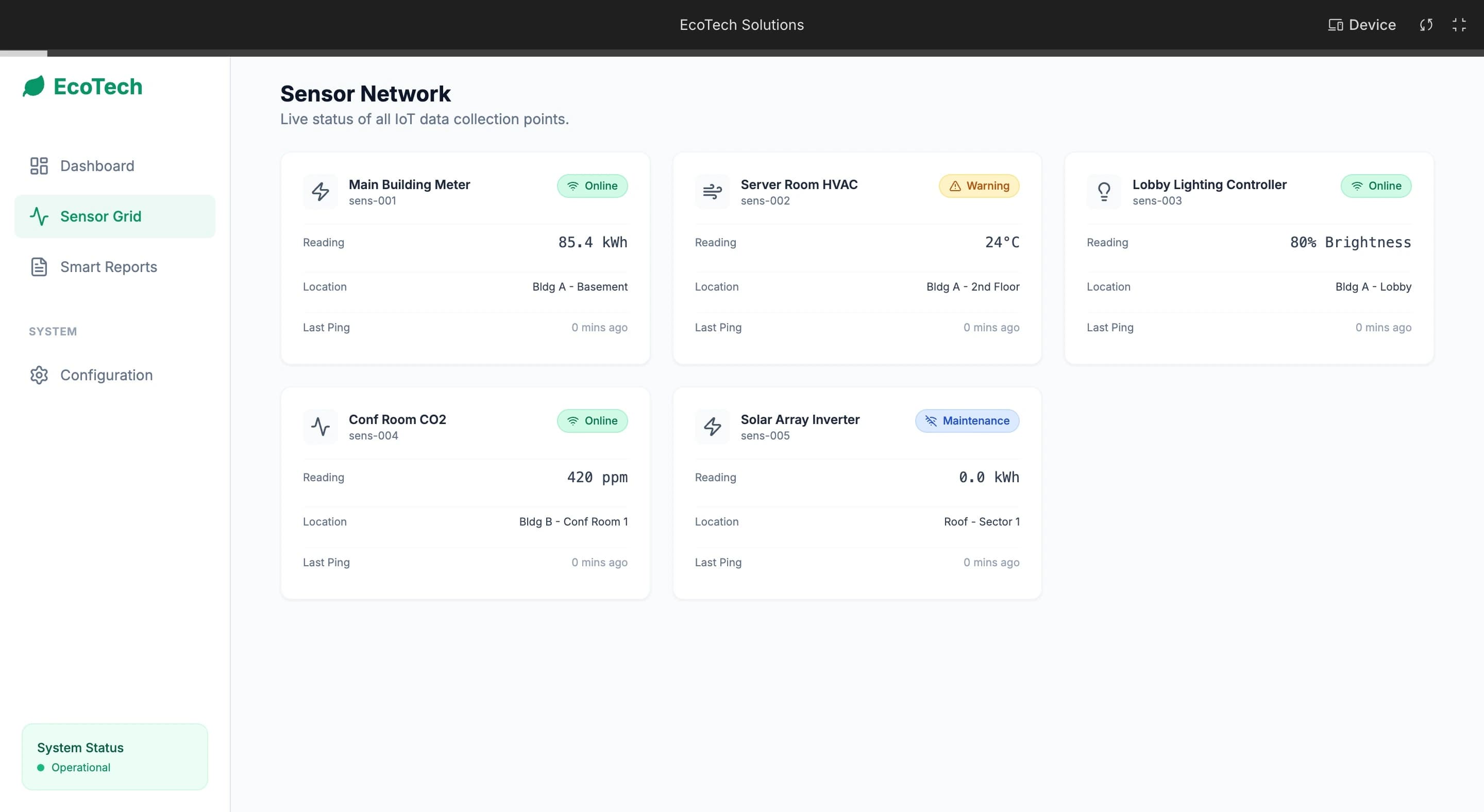Go to Smart Reports page
Viewport: 1484px width, 812px height.
click(108, 267)
